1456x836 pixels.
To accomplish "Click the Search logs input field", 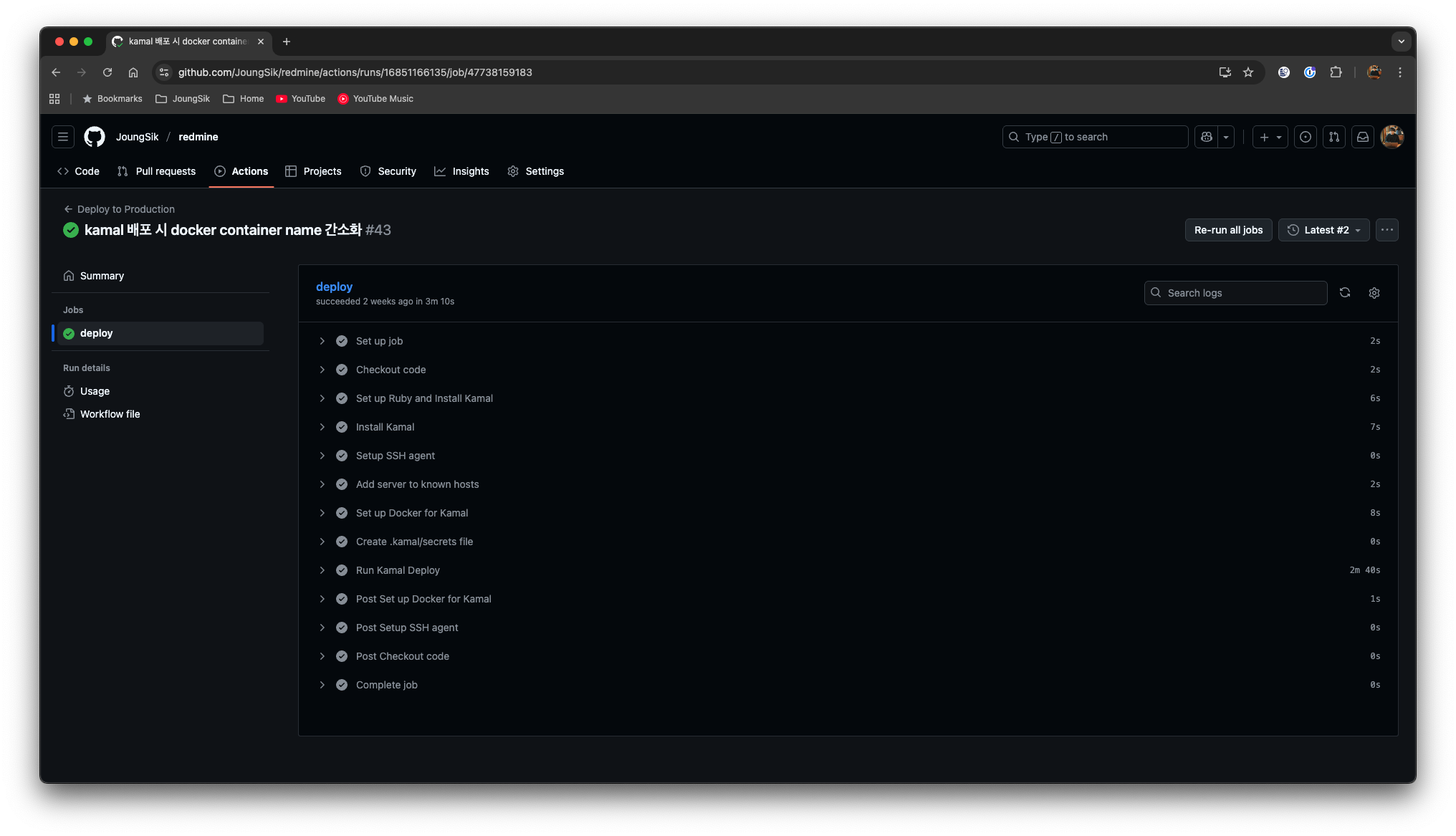I will coord(1235,292).
